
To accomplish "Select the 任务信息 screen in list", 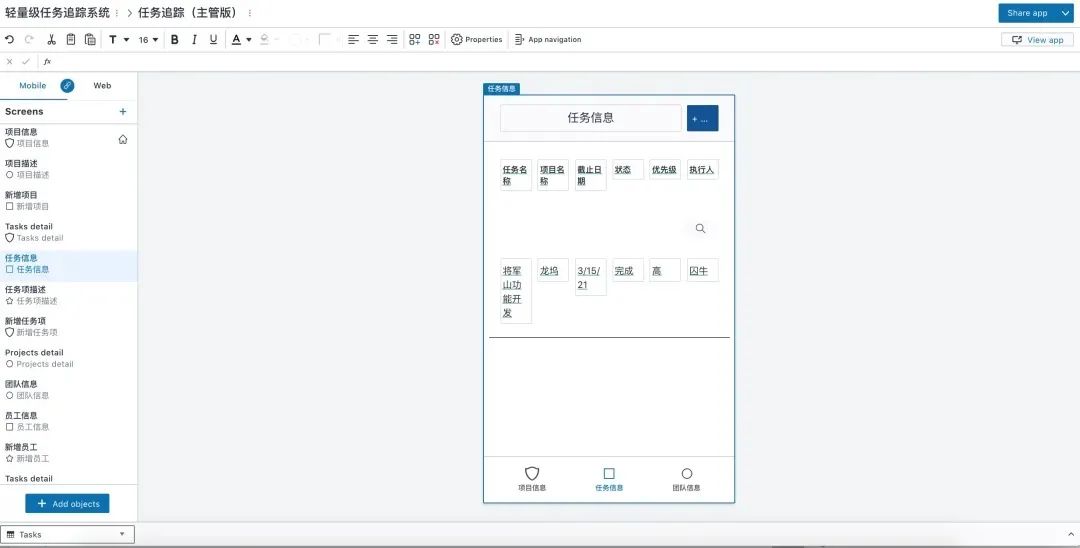I will coord(69,264).
